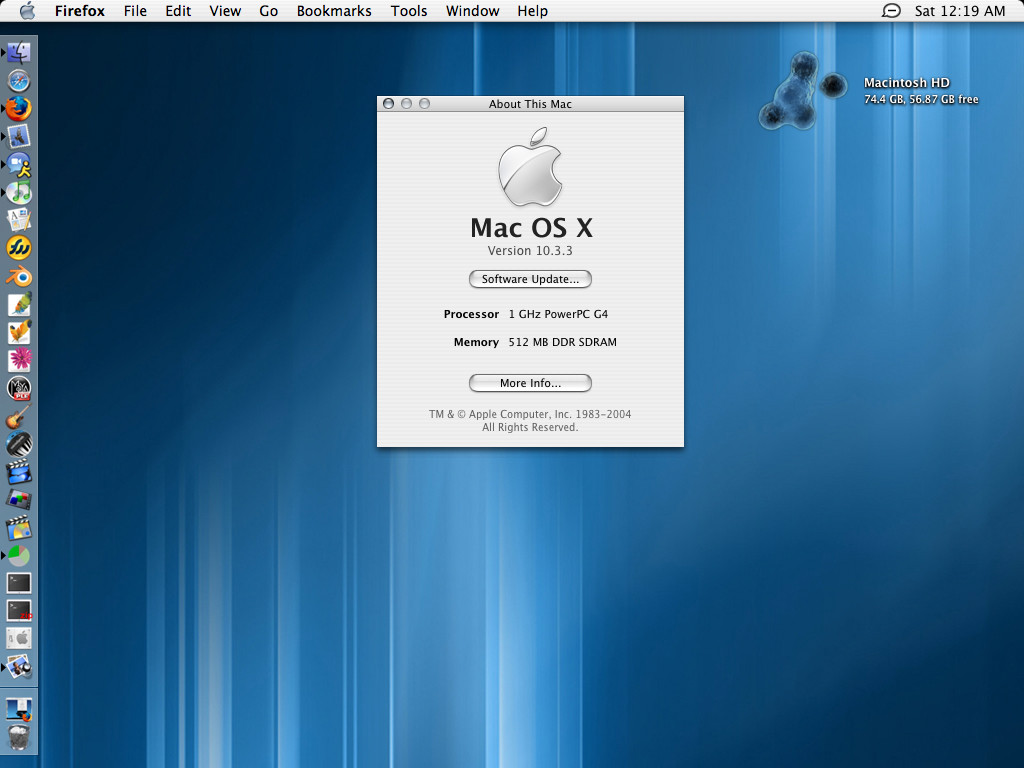Open the clapperboard color-wheel app icon
1024x768 pixels.
[x=19, y=528]
